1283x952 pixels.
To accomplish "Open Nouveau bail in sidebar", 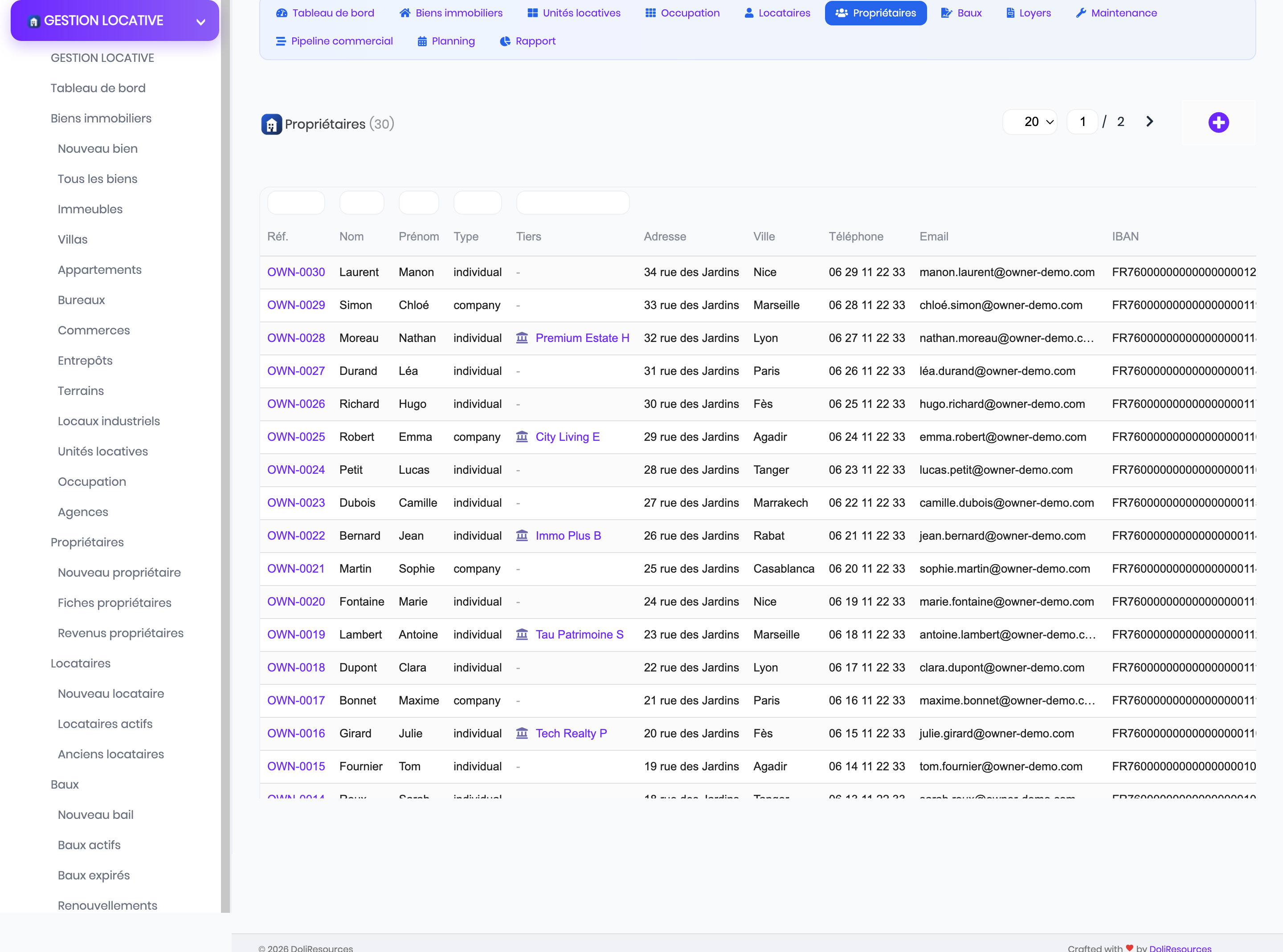I will tap(96, 814).
